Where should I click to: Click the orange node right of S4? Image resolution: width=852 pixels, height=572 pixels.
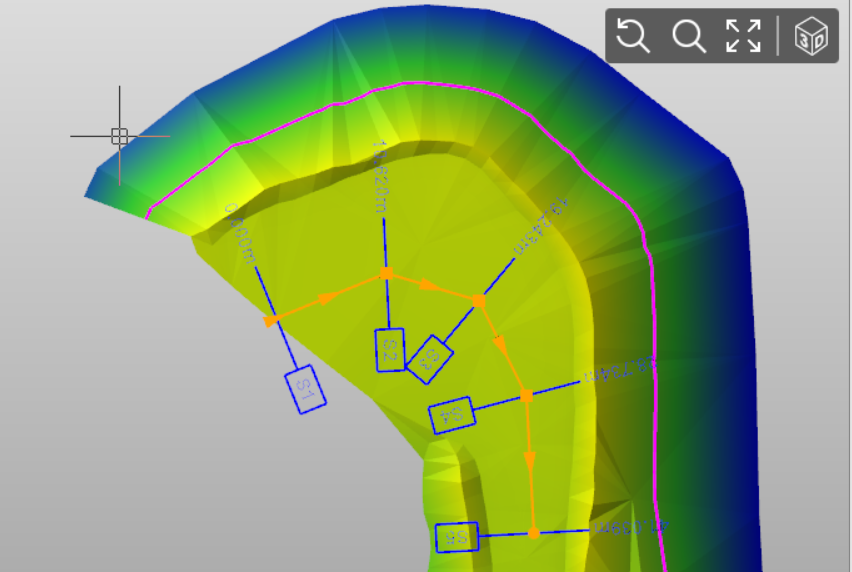(x=527, y=396)
